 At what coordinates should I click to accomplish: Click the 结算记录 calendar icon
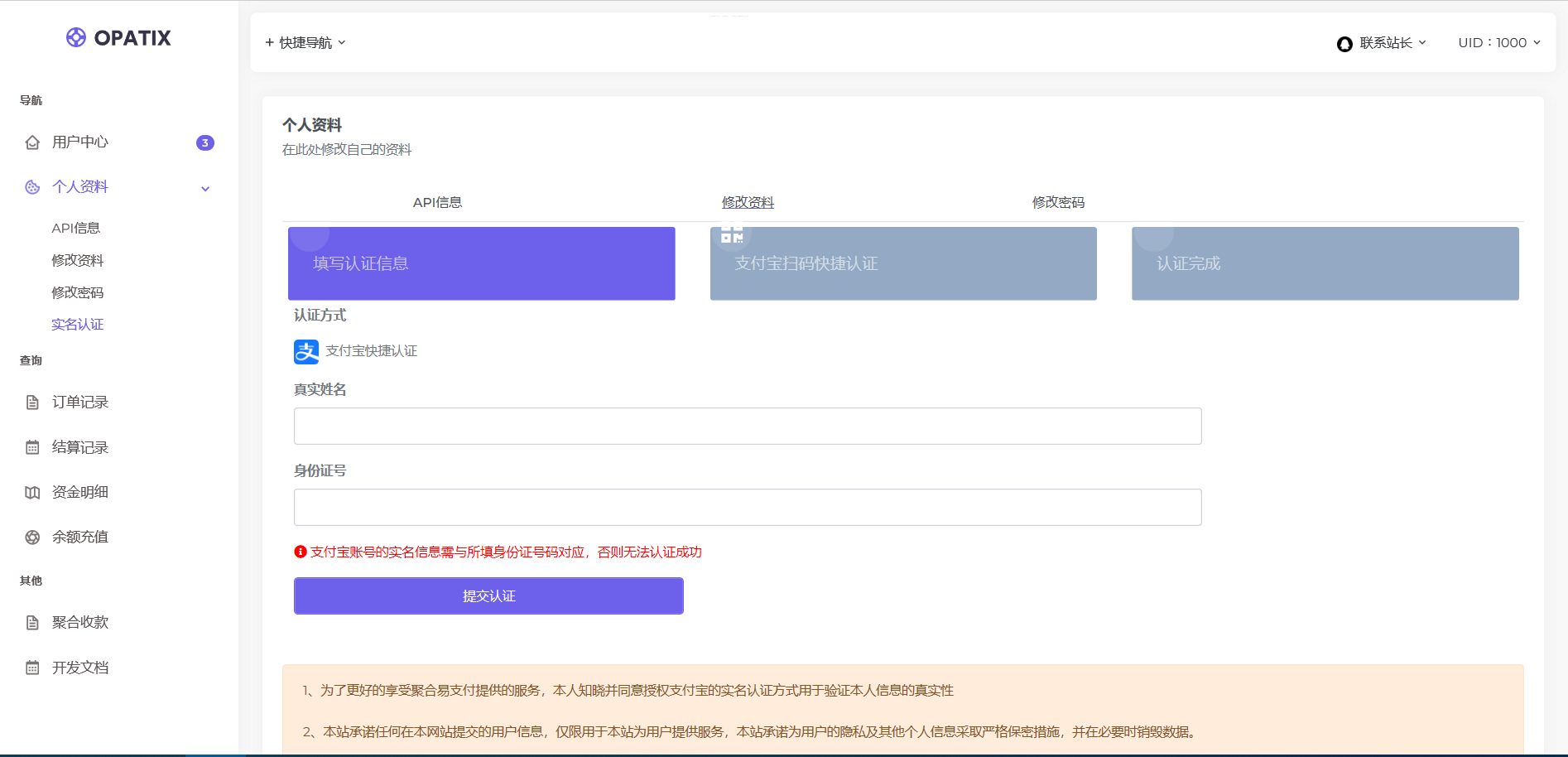pyautogui.click(x=31, y=446)
